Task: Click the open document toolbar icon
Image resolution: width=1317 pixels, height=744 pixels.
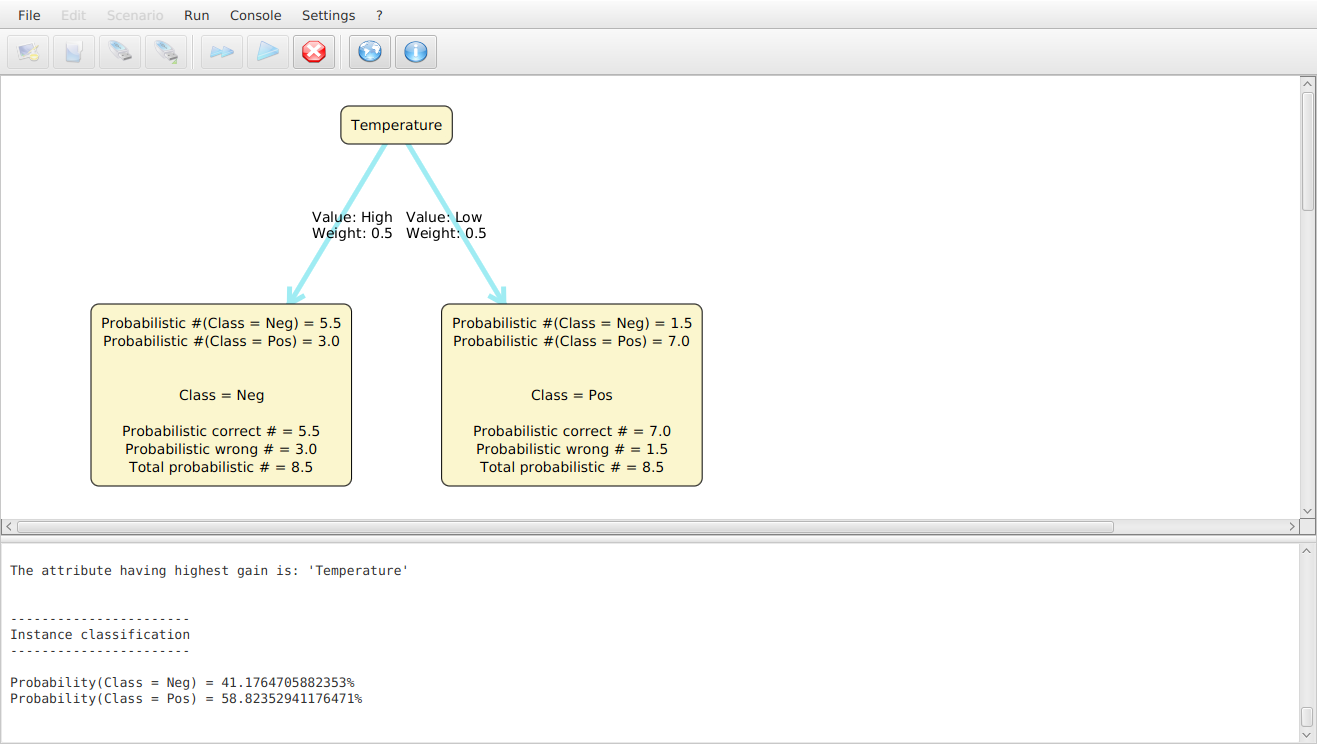Action: pyautogui.click(x=74, y=52)
